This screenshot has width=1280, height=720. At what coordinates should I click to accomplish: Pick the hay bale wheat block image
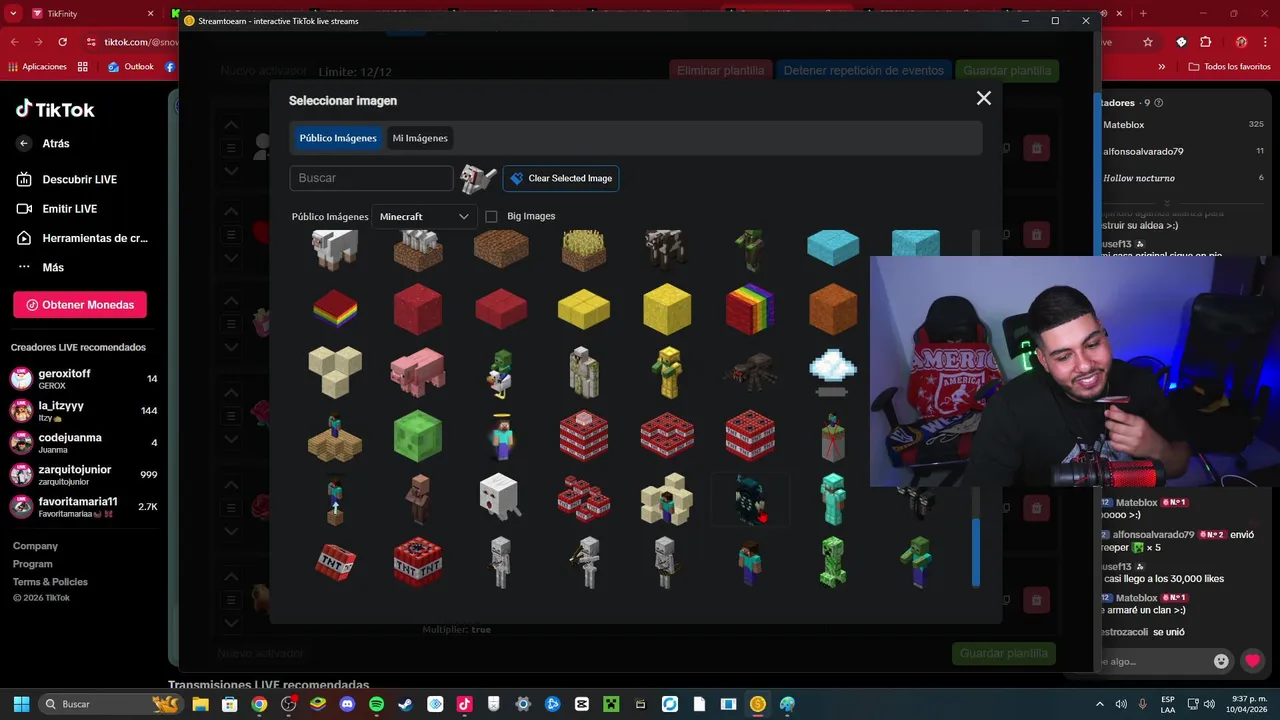pos(583,249)
